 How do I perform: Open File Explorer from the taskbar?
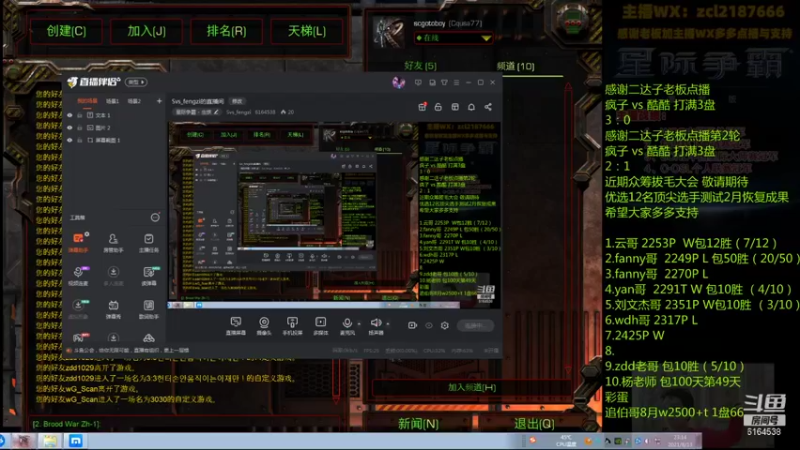coord(49,441)
